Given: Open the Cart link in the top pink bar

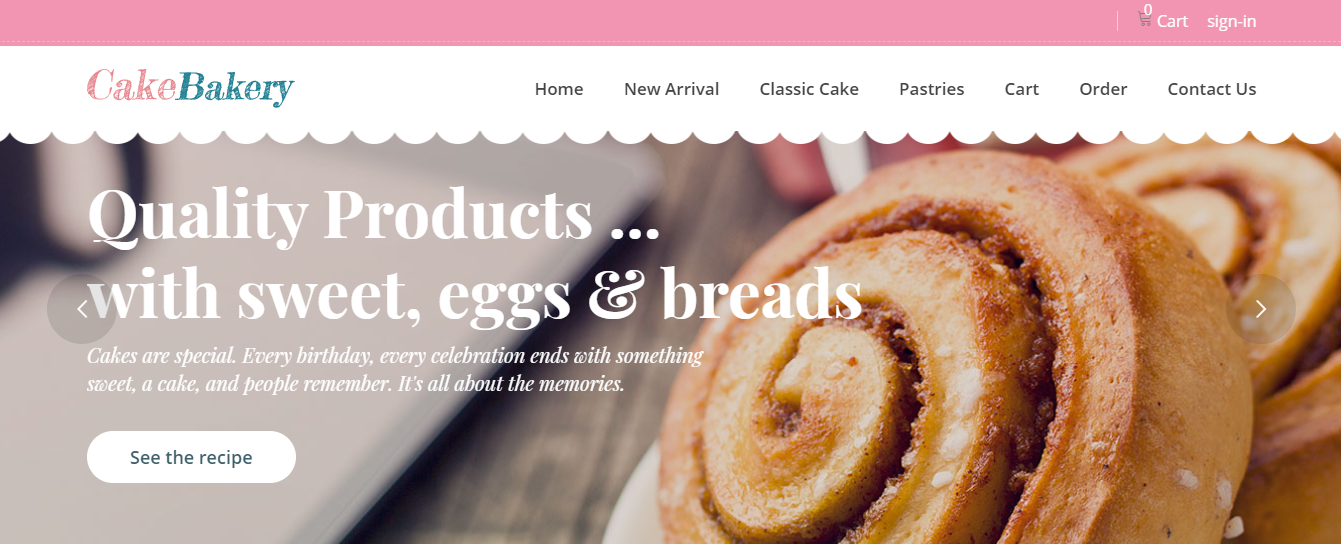Looking at the screenshot, I should click(1172, 21).
